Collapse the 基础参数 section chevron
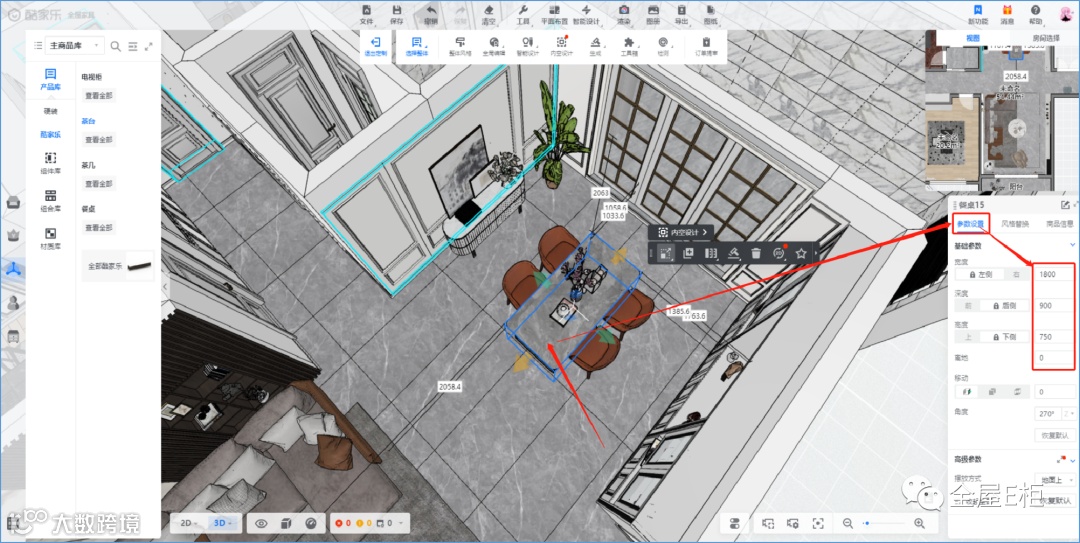This screenshot has height=543, width=1080. (x=1072, y=245)
